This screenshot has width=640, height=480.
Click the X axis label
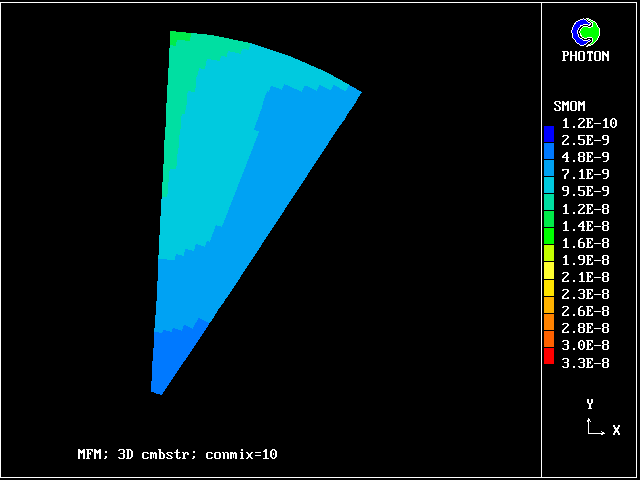coord(616,430)
